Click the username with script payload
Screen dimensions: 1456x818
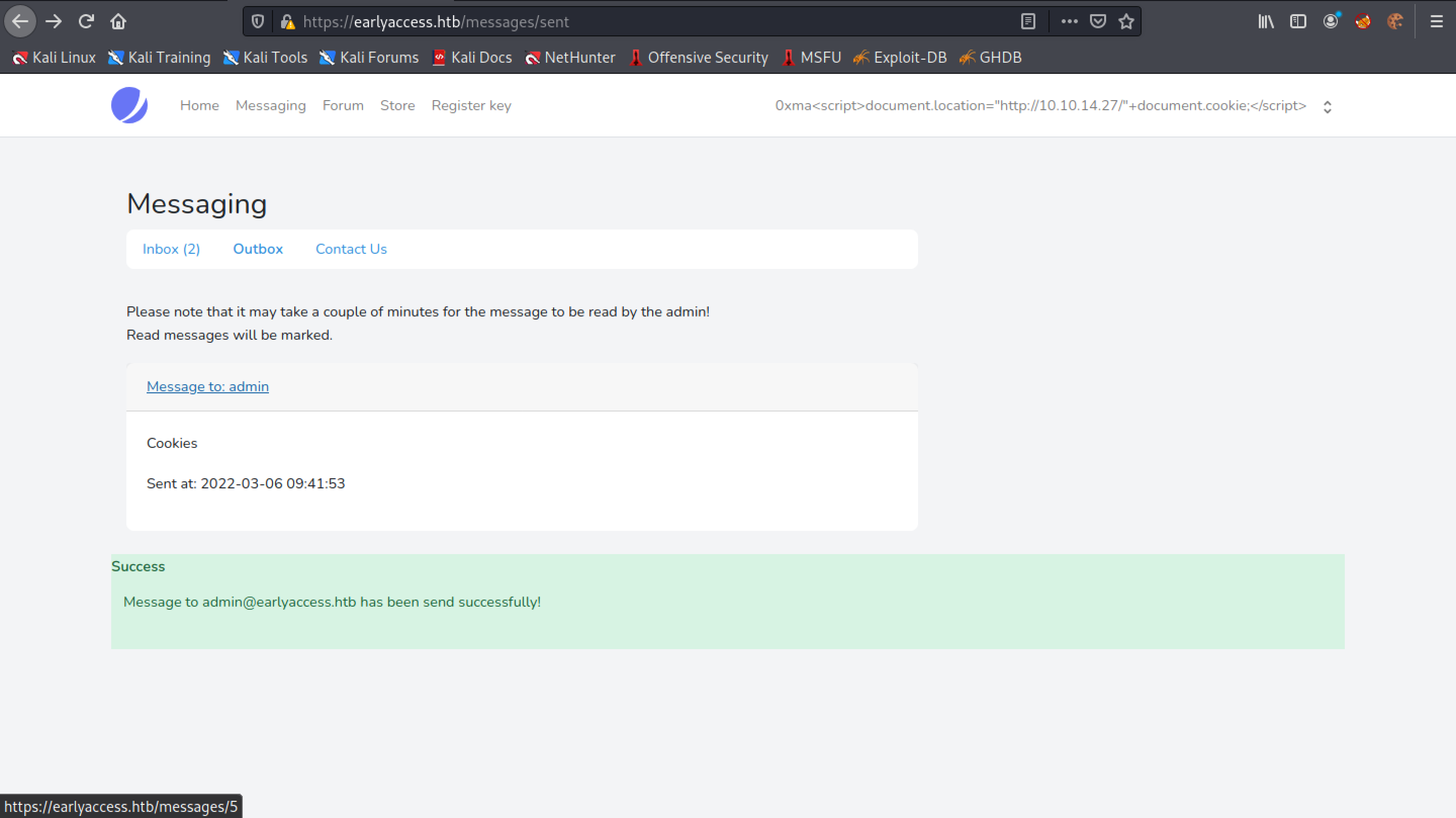point(1040,106)
